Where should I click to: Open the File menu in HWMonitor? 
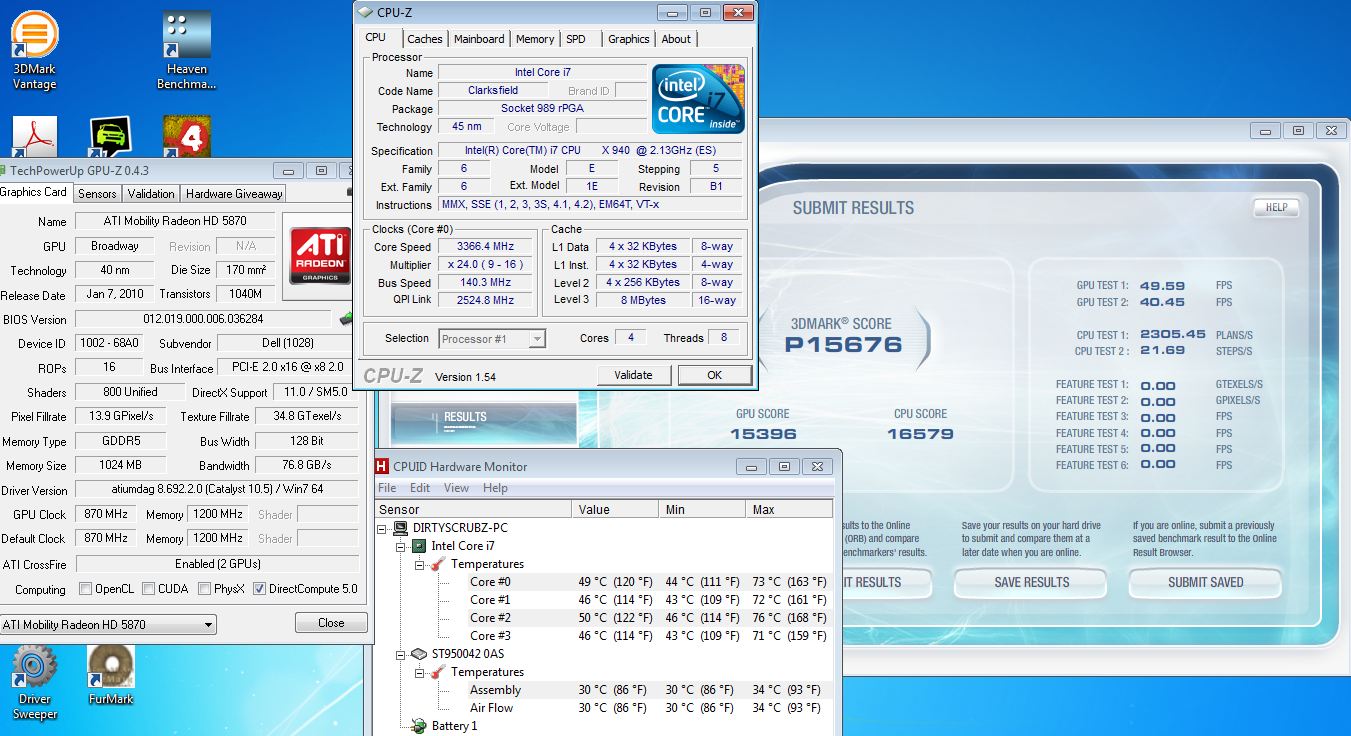(387, 488)
